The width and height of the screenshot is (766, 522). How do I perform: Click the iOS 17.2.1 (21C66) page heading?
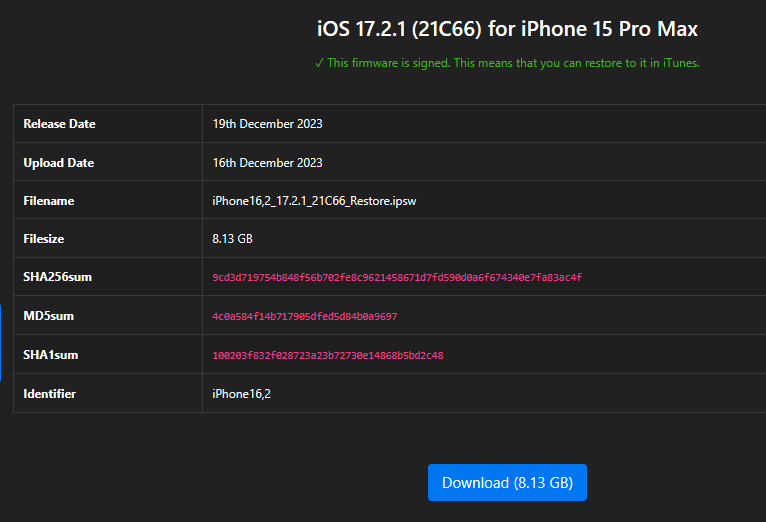pyautogui.click(x=507, y=29)
